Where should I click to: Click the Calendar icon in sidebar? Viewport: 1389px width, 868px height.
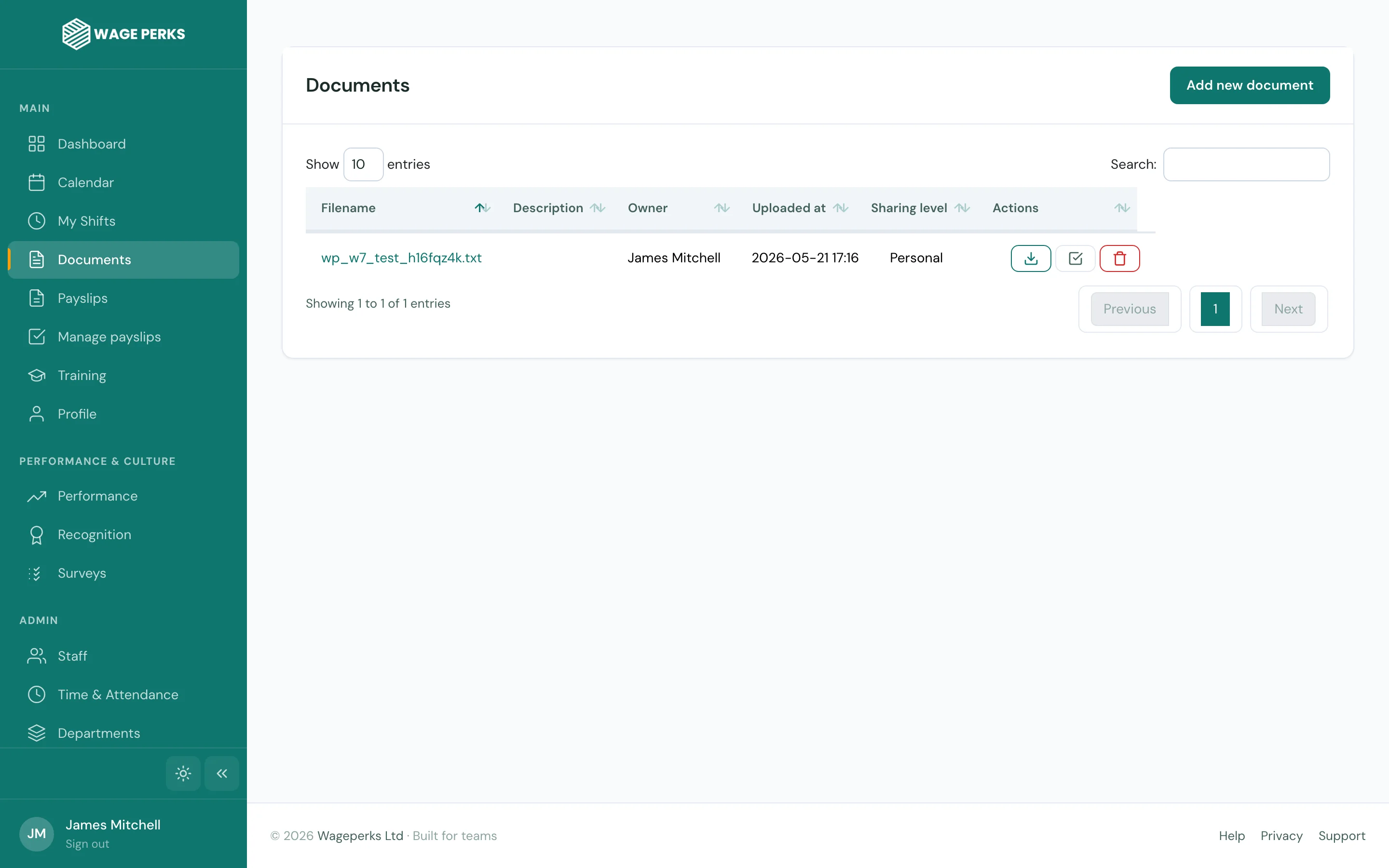point(37,183)
